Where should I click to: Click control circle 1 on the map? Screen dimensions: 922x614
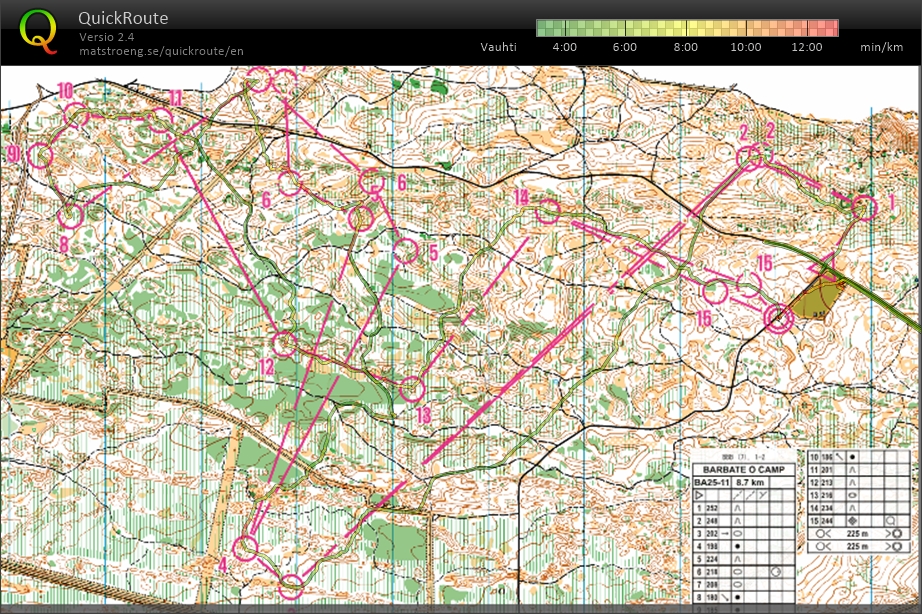tap(864, 207)
